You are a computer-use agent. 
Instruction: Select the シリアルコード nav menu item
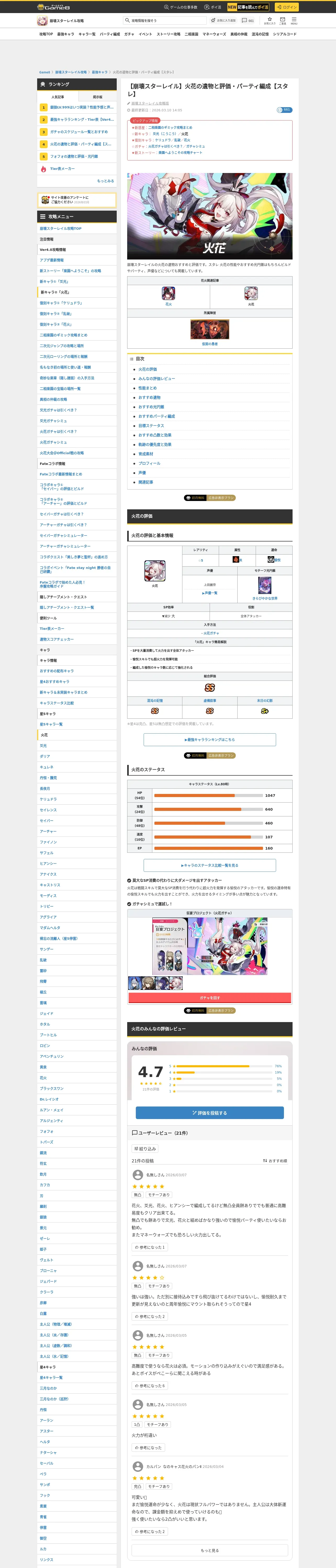click(x=285, y=34)
